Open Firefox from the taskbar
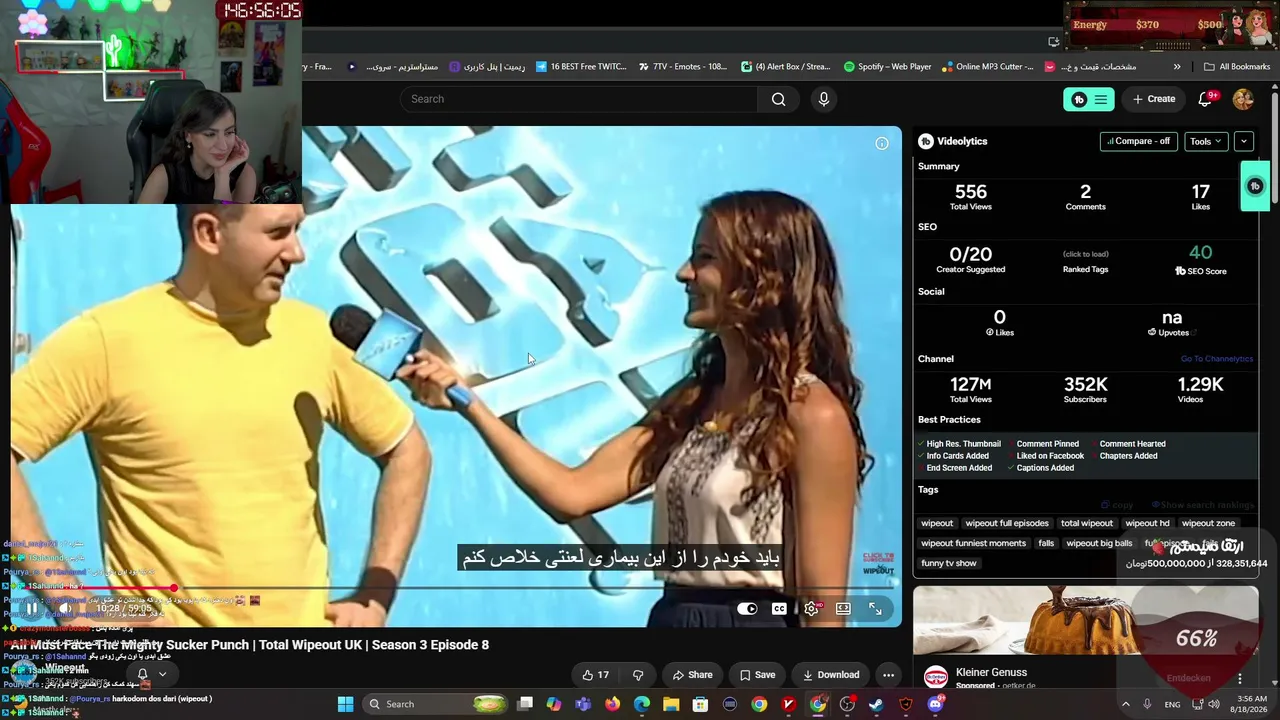This screenshot has width=1280, height=720. pyautogui.click(x=612, y=704)
